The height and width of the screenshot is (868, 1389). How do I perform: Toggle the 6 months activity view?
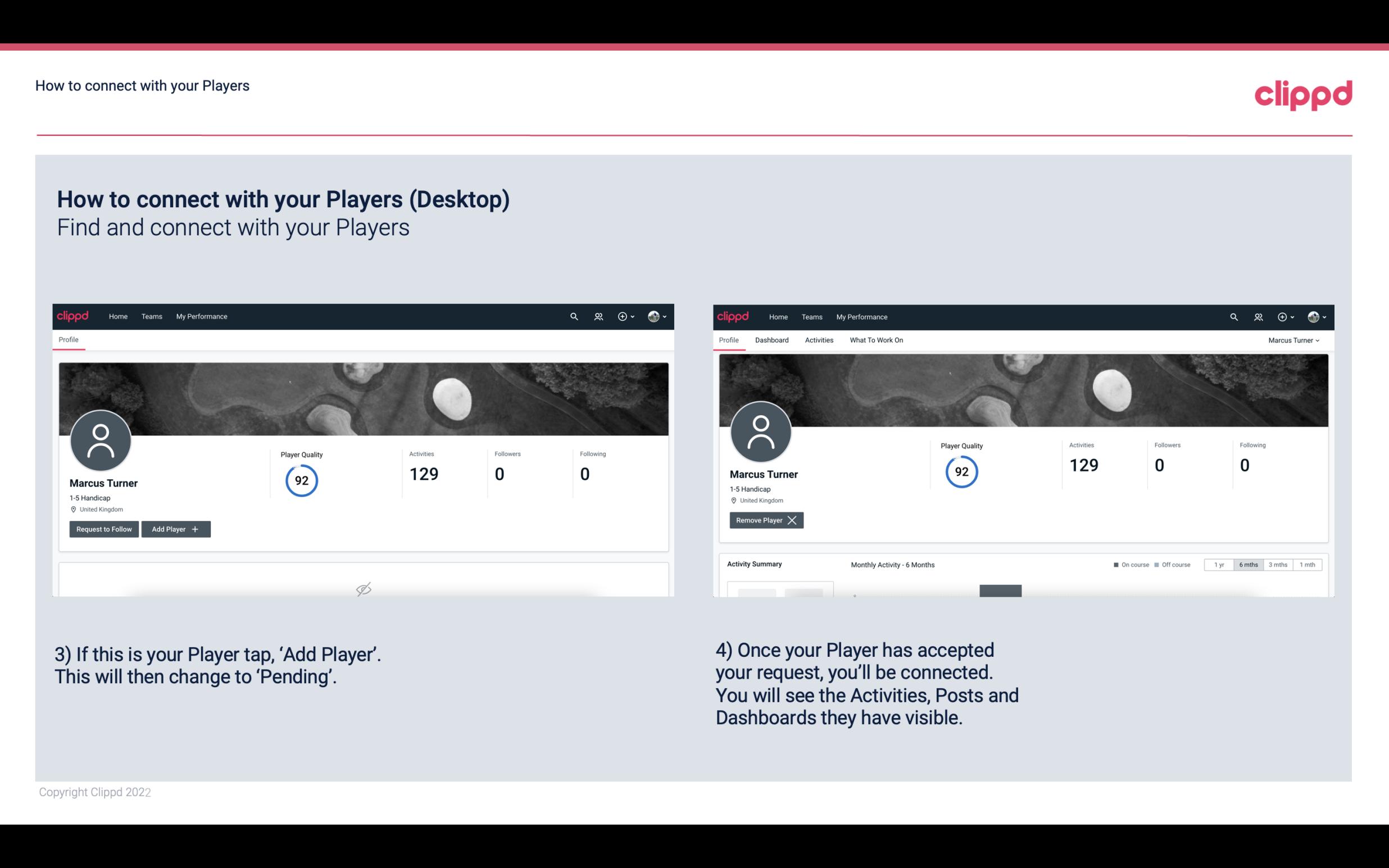pyautogui.click(x=1248, y=564)
